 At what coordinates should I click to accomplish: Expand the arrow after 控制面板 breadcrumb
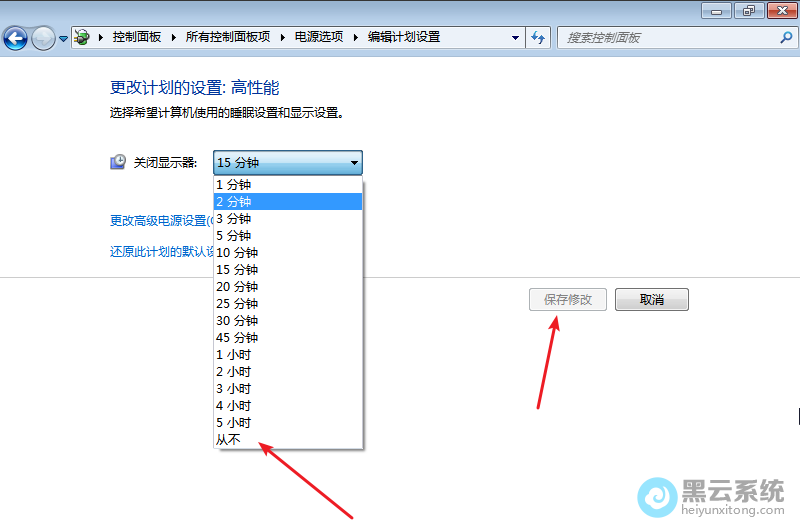174,37
